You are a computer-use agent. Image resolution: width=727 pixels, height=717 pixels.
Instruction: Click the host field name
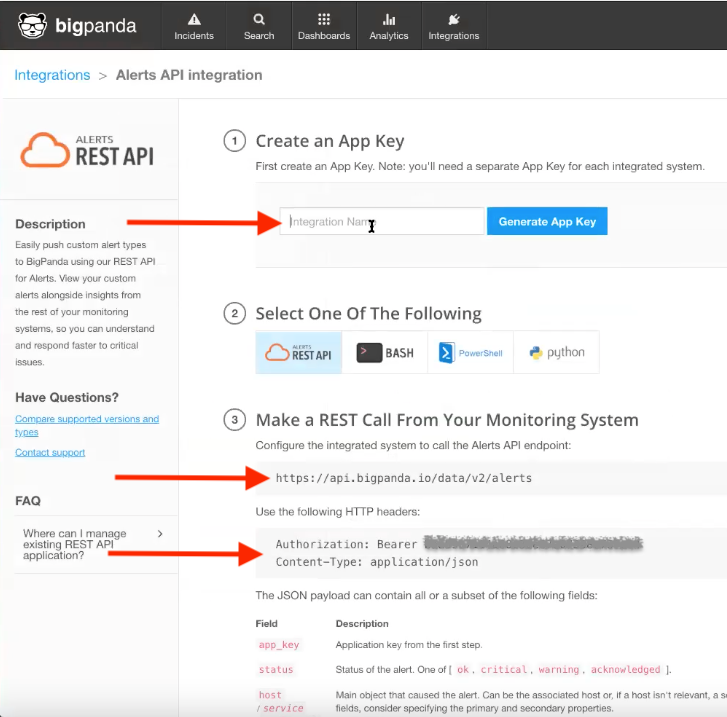coord(270,695)
